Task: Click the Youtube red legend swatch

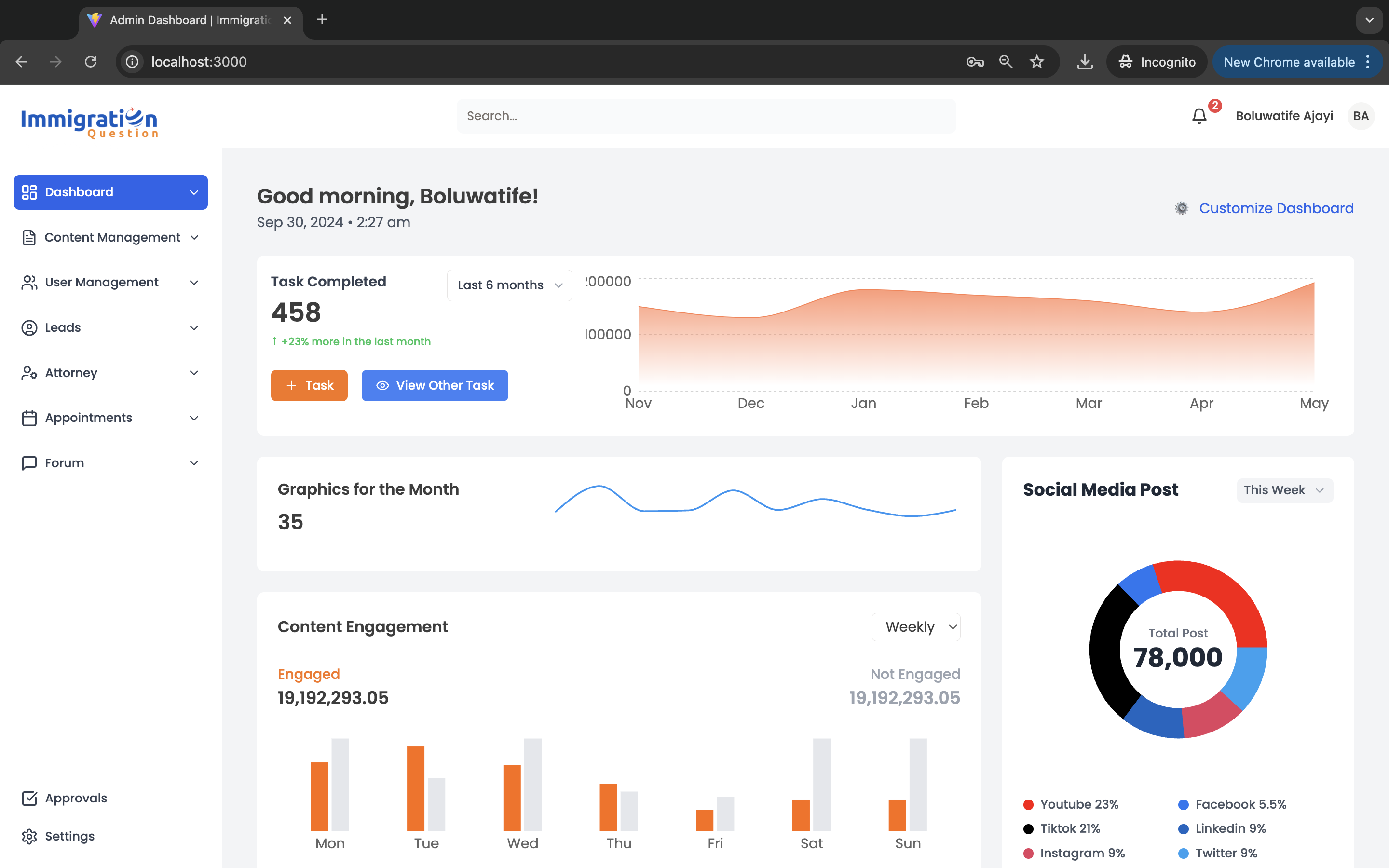Action: (1029, 805)
